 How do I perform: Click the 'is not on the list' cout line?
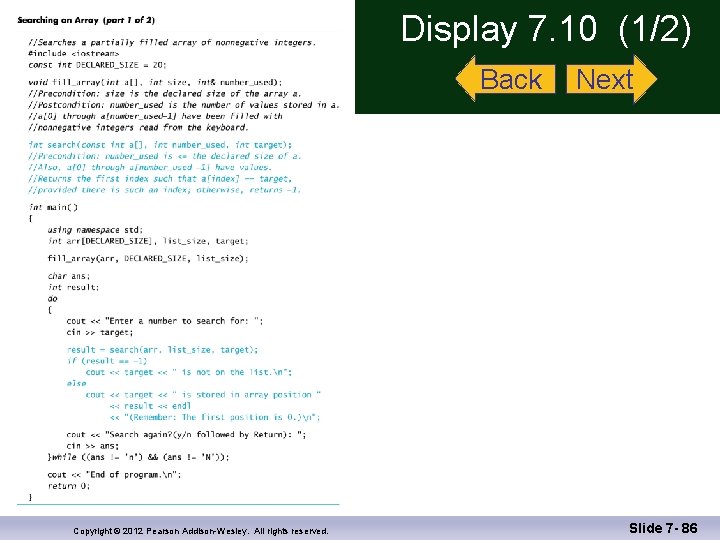(189, 372)
